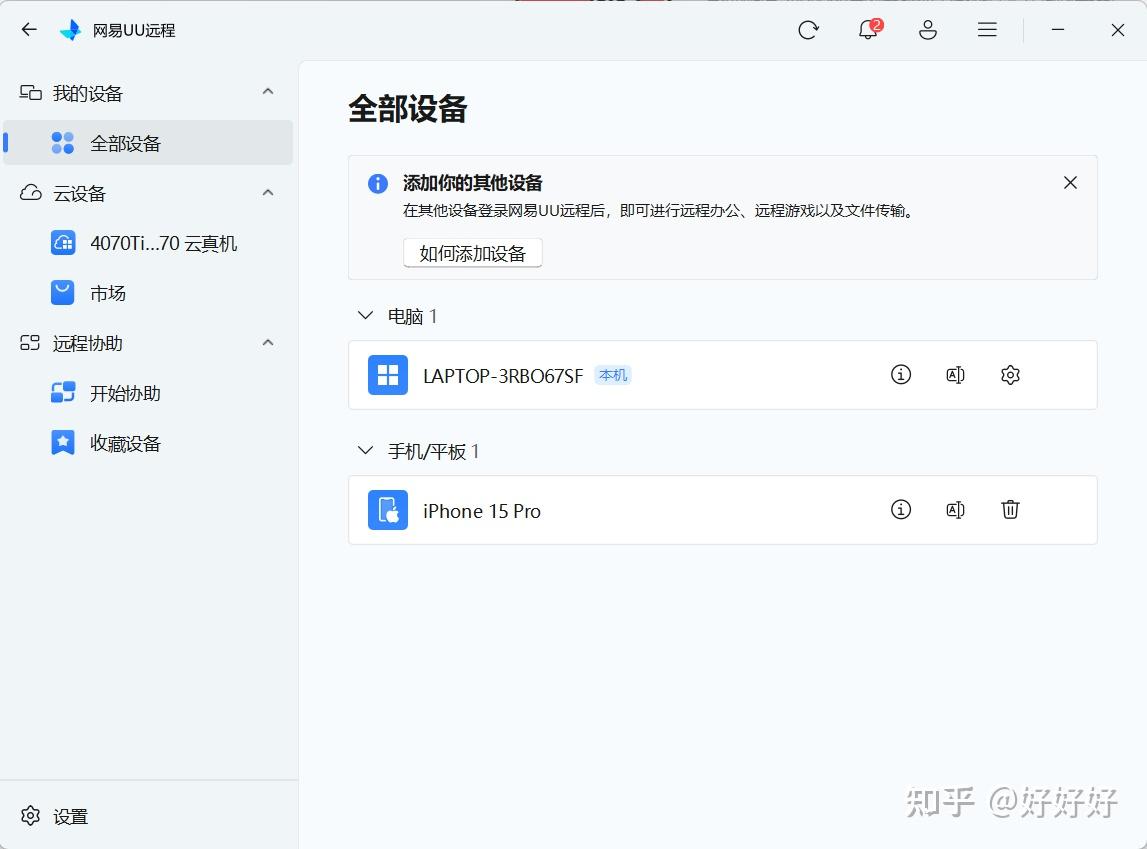This screenshot has width=1147, height=849.
Task: Select 全部设备 in the sidebar
Action: click(x=148, y=143)
